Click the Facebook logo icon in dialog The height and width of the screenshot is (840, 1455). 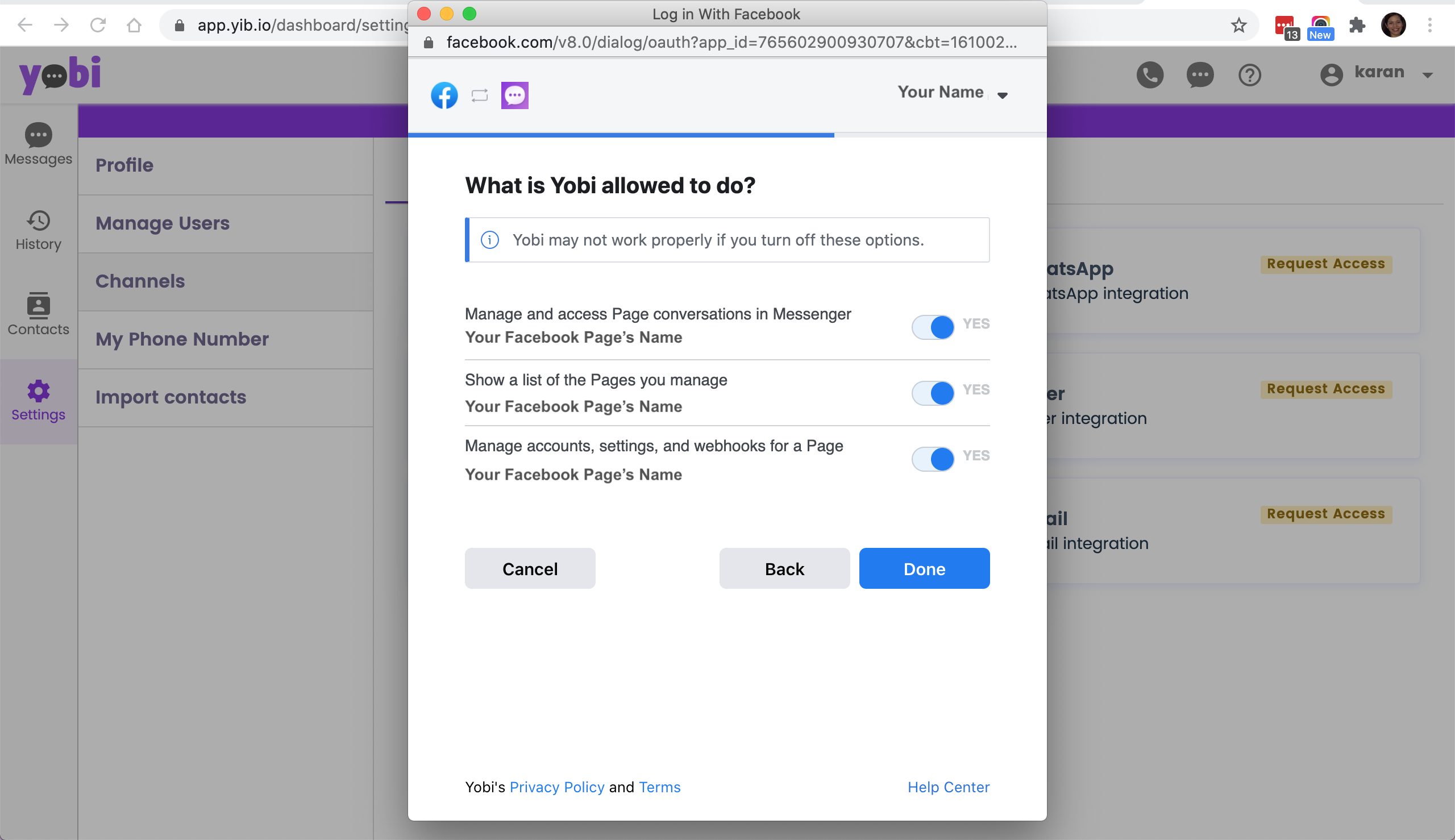(x=444, y=95)
